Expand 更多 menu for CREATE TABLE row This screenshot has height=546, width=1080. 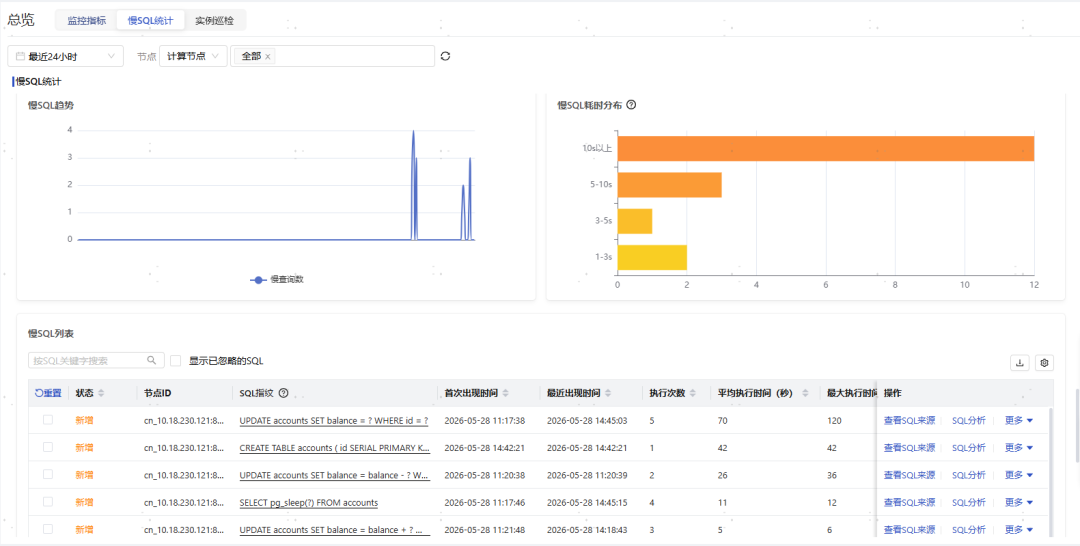pyautogui.click(x=1019, y=448)
